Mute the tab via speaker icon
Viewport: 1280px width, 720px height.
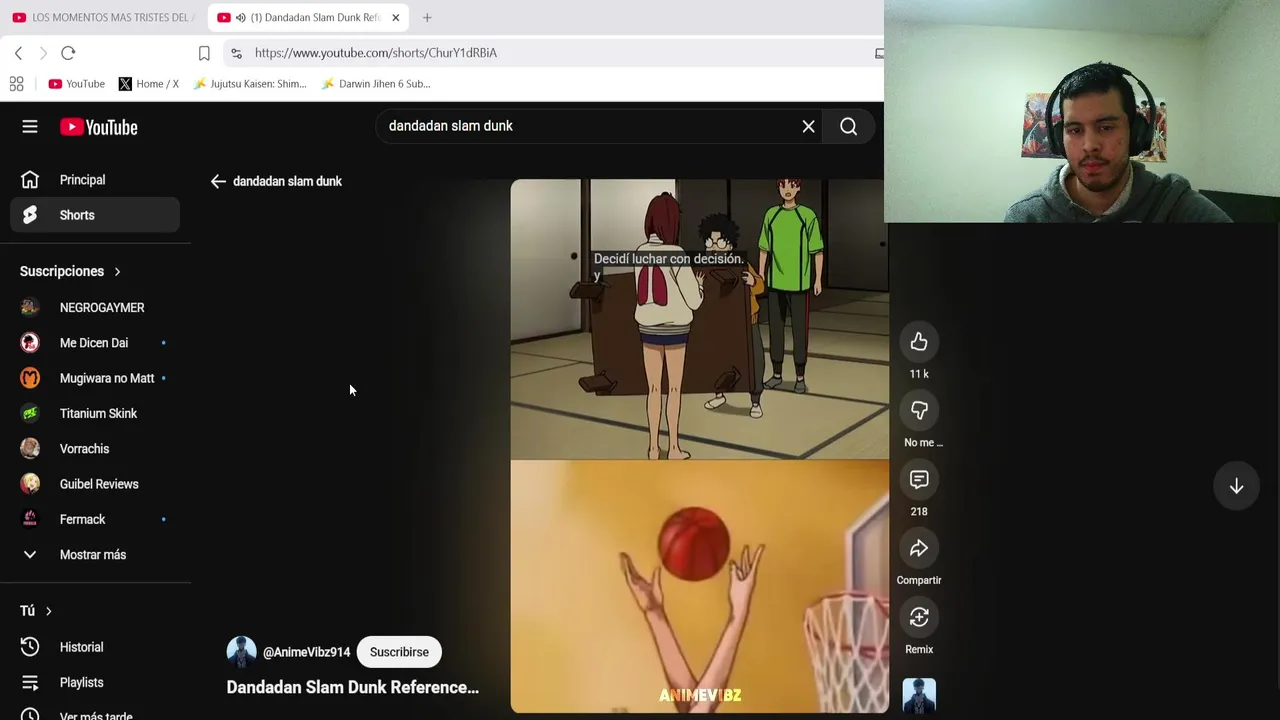[240, 17]
